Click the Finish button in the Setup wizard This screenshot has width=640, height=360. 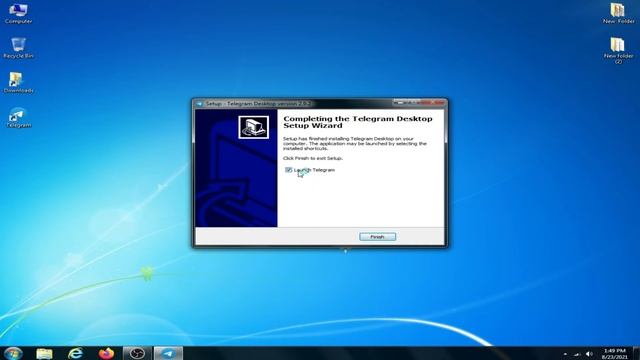pyautogui.click(x=377, y=237)
